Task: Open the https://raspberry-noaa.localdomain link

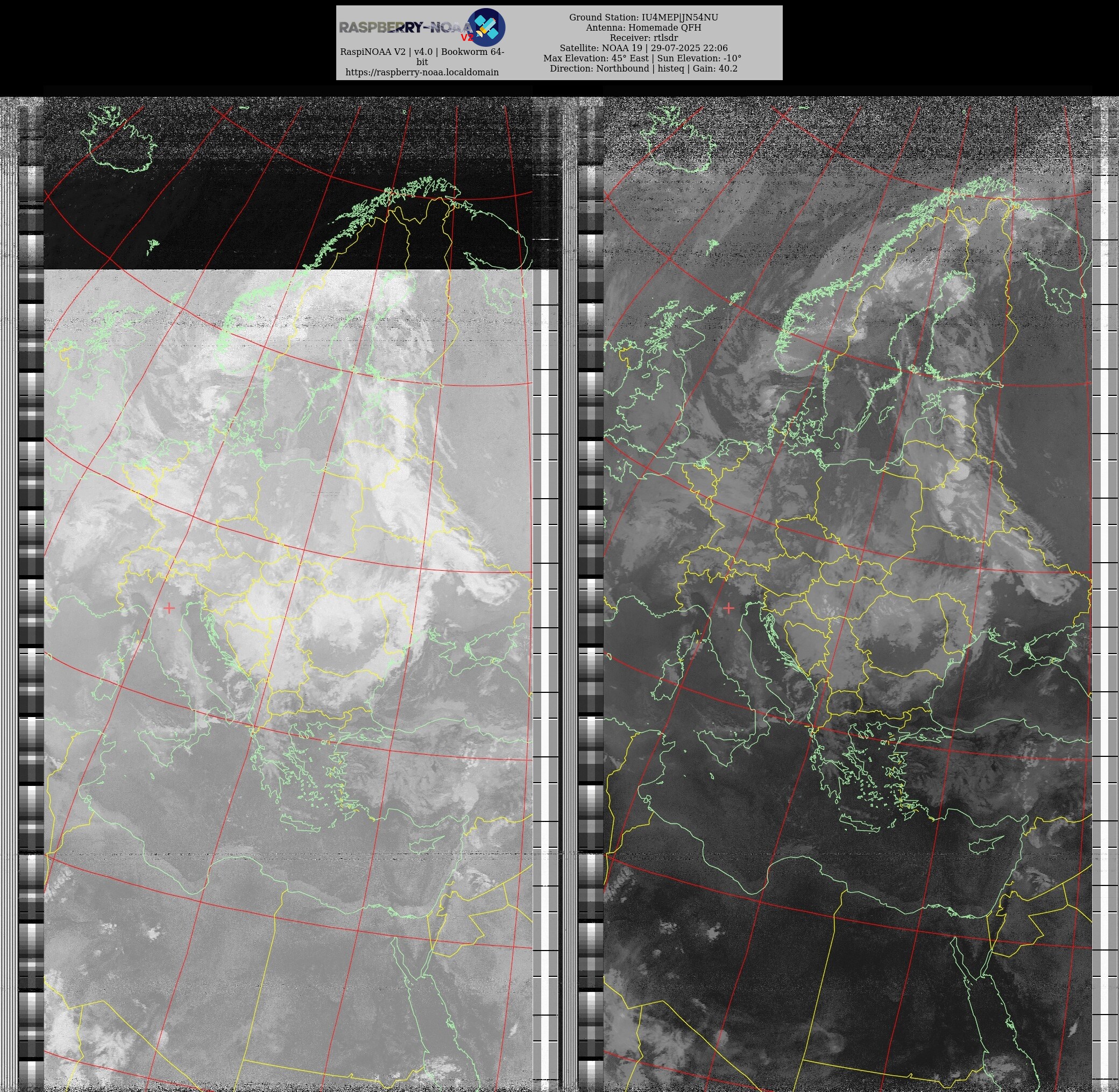Action: 422,72
